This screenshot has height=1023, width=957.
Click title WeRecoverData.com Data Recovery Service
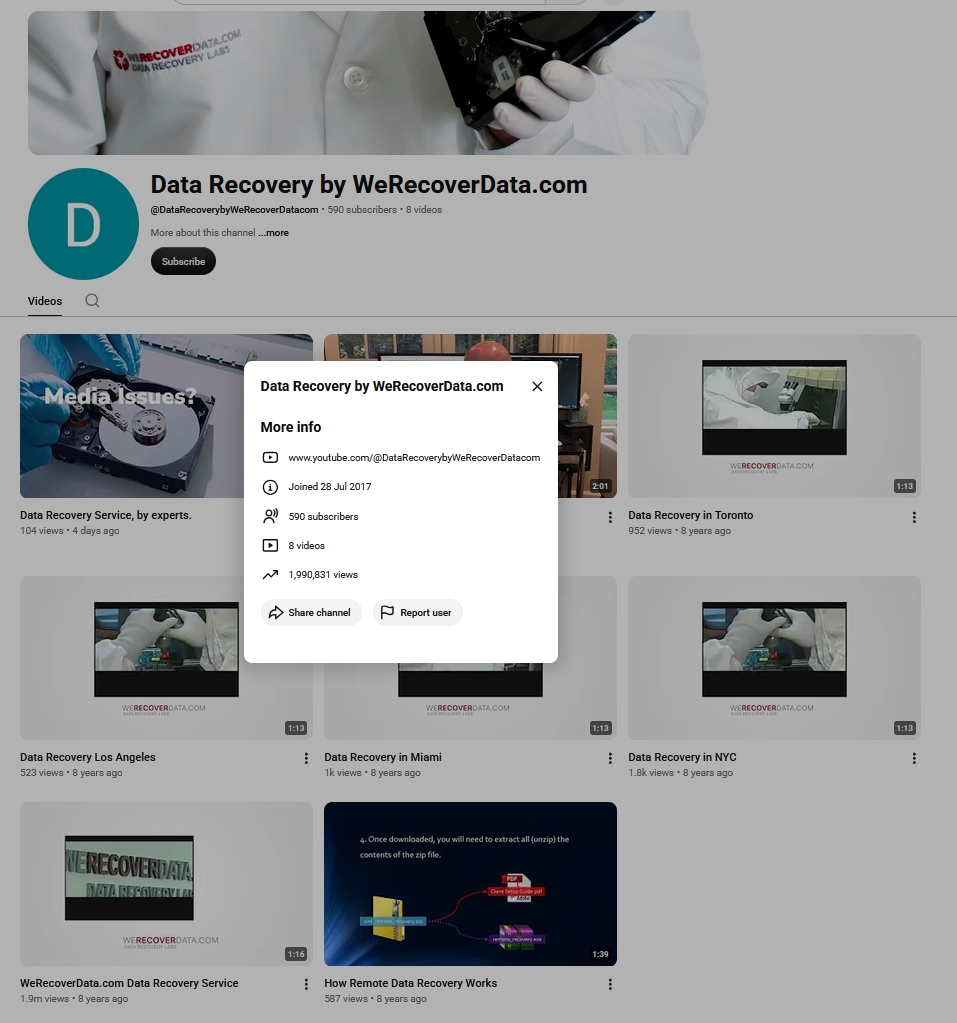129,983
